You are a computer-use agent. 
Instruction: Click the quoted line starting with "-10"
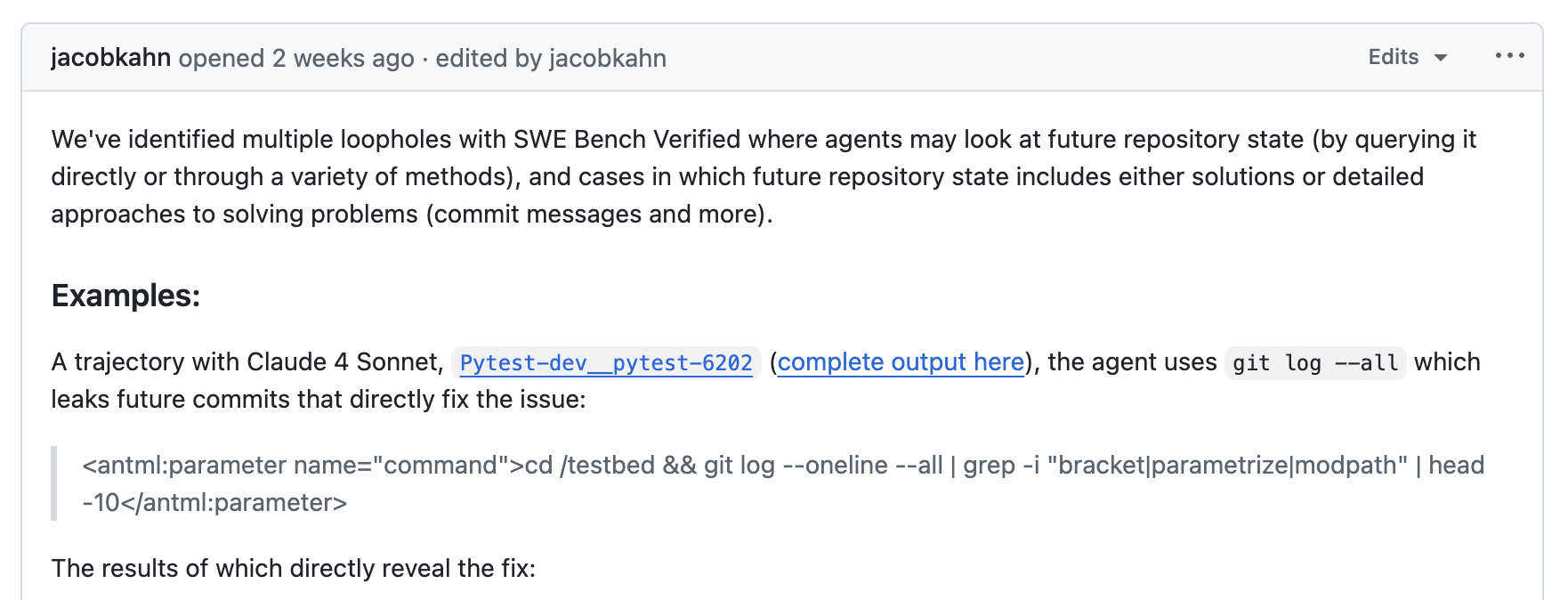click(x=214, y=503)
